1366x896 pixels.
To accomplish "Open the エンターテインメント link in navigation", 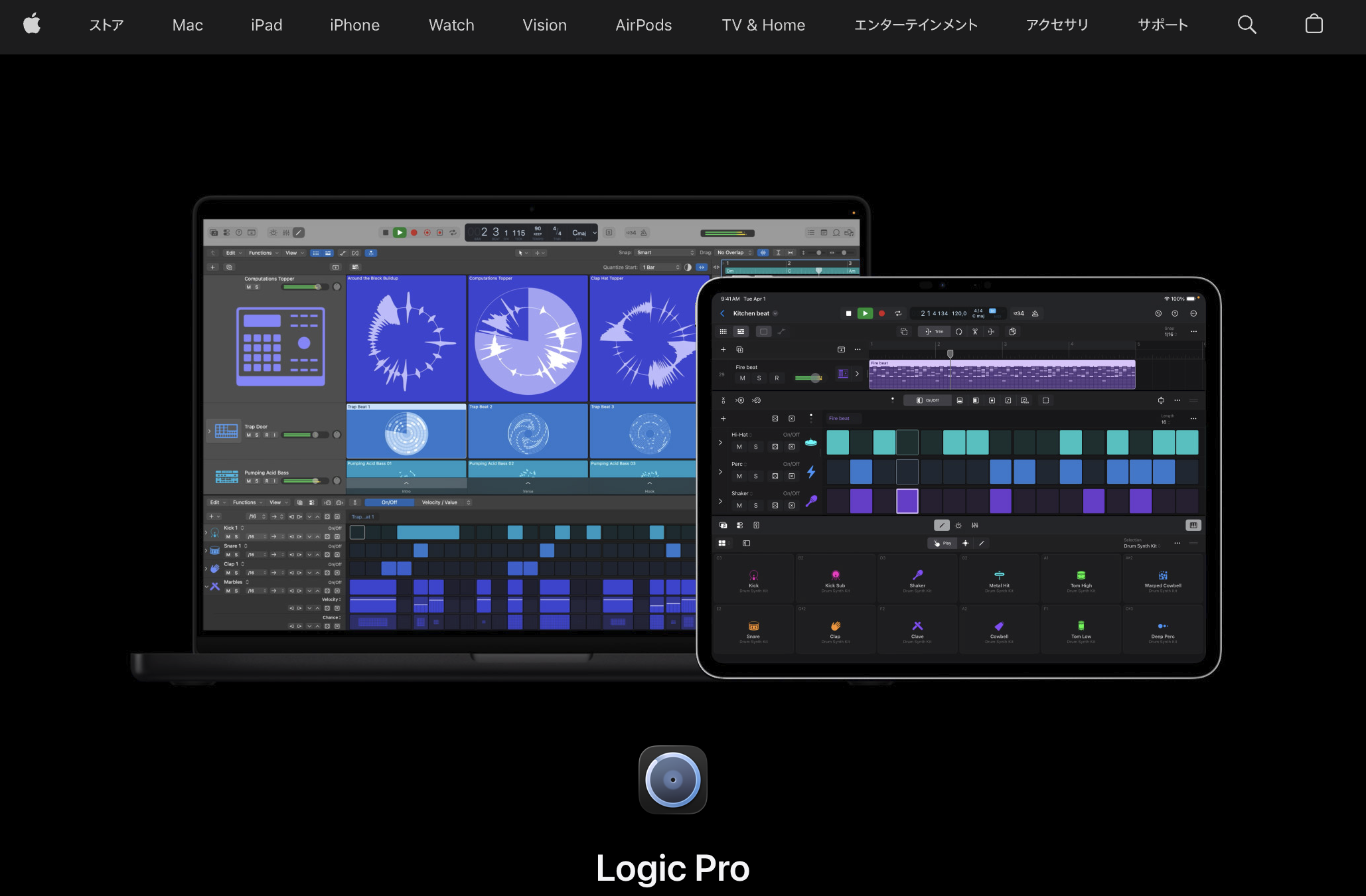I will [x=916, y=25].
